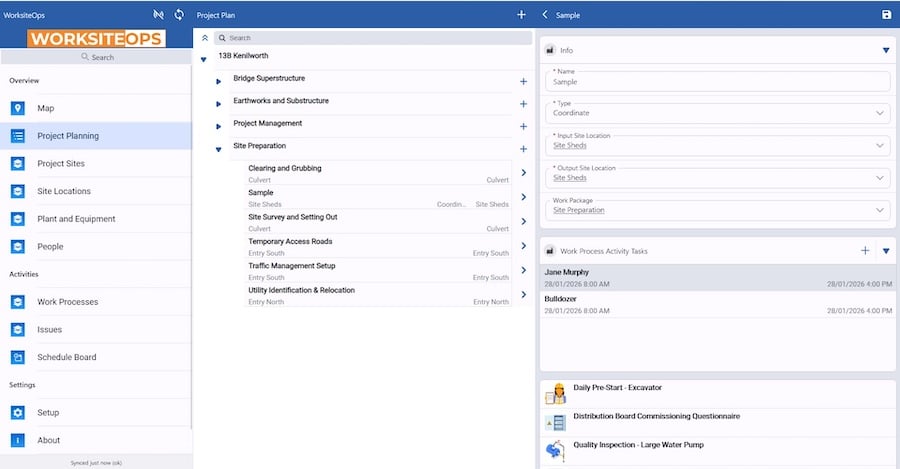The image size is (900, 469).
Task: Click the Synced just now status text
Action: coord(96,463)
